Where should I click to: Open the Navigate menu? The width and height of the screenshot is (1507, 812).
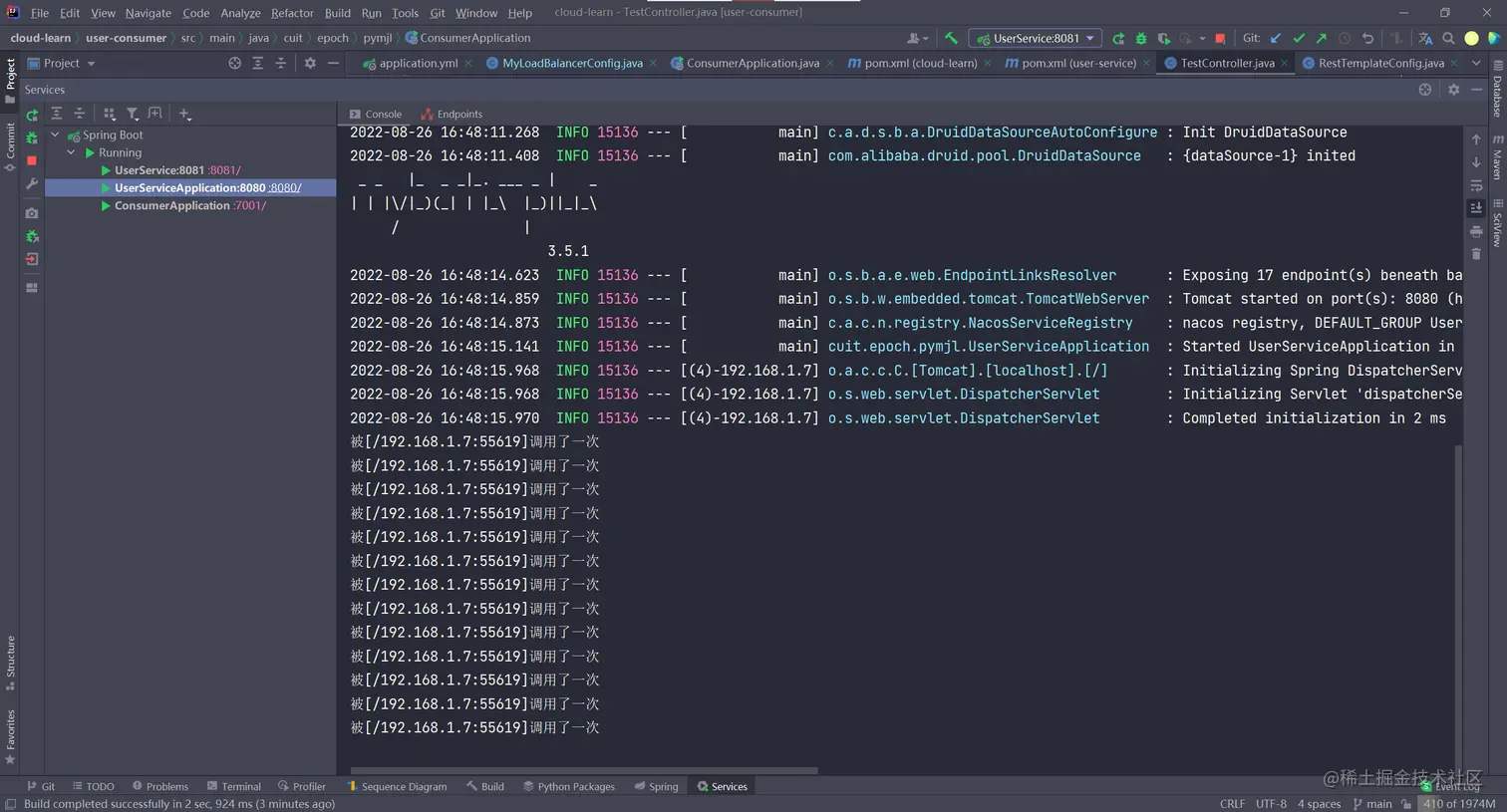[148, 13]
